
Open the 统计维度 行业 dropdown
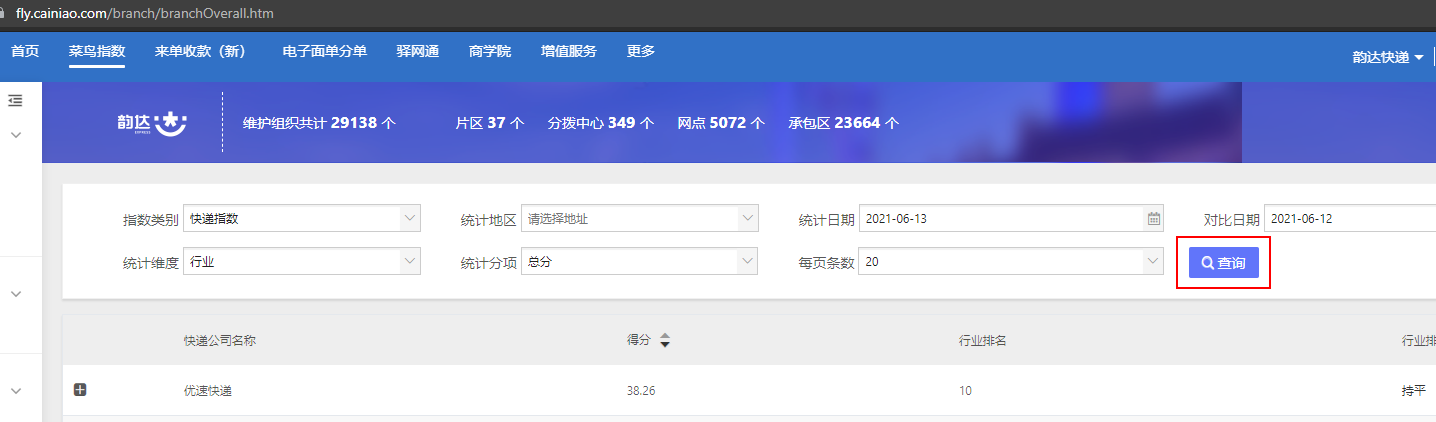click(302, 262)
